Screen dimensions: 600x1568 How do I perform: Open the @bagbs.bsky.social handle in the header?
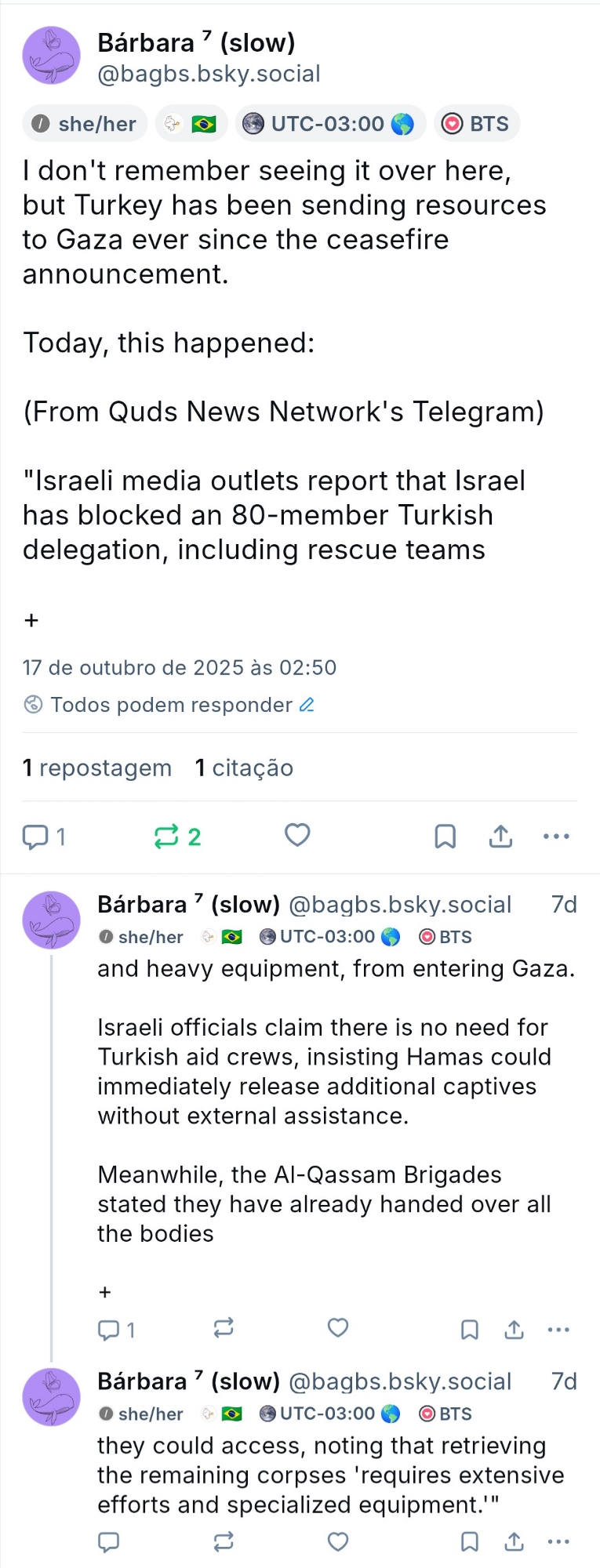pyautogui.click(x=209, y=74)
